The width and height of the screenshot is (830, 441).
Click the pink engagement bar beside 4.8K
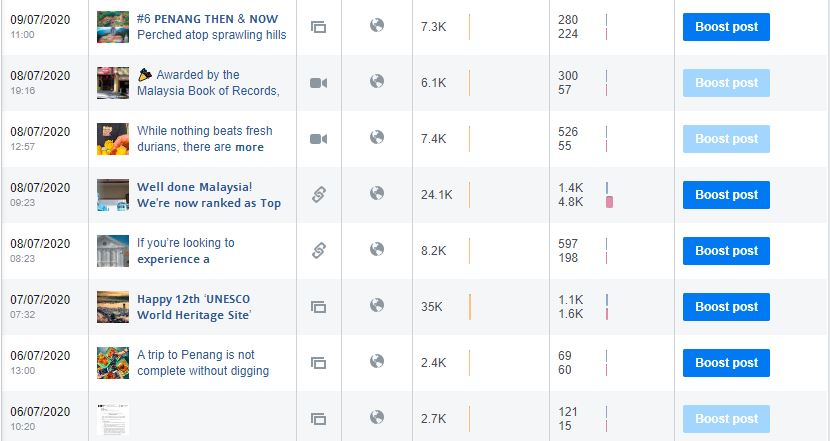click(x=609, y=202)
